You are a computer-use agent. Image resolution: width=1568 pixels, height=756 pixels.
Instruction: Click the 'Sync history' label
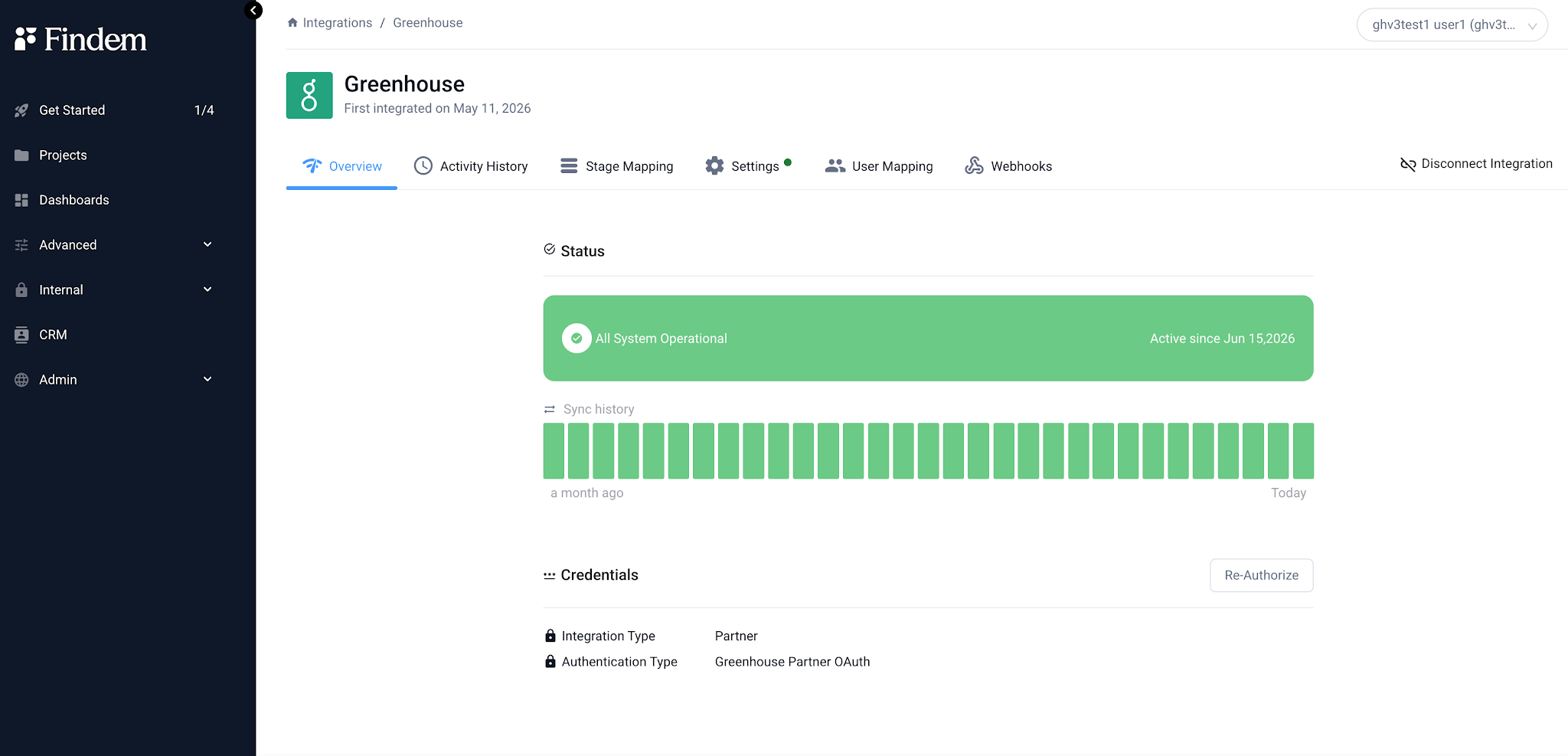599,409
